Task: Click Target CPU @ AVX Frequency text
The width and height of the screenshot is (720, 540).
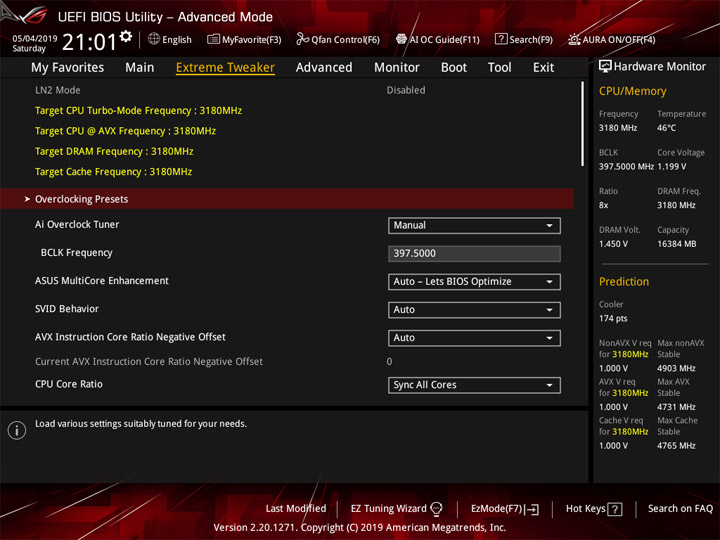Action: point(125,131)
